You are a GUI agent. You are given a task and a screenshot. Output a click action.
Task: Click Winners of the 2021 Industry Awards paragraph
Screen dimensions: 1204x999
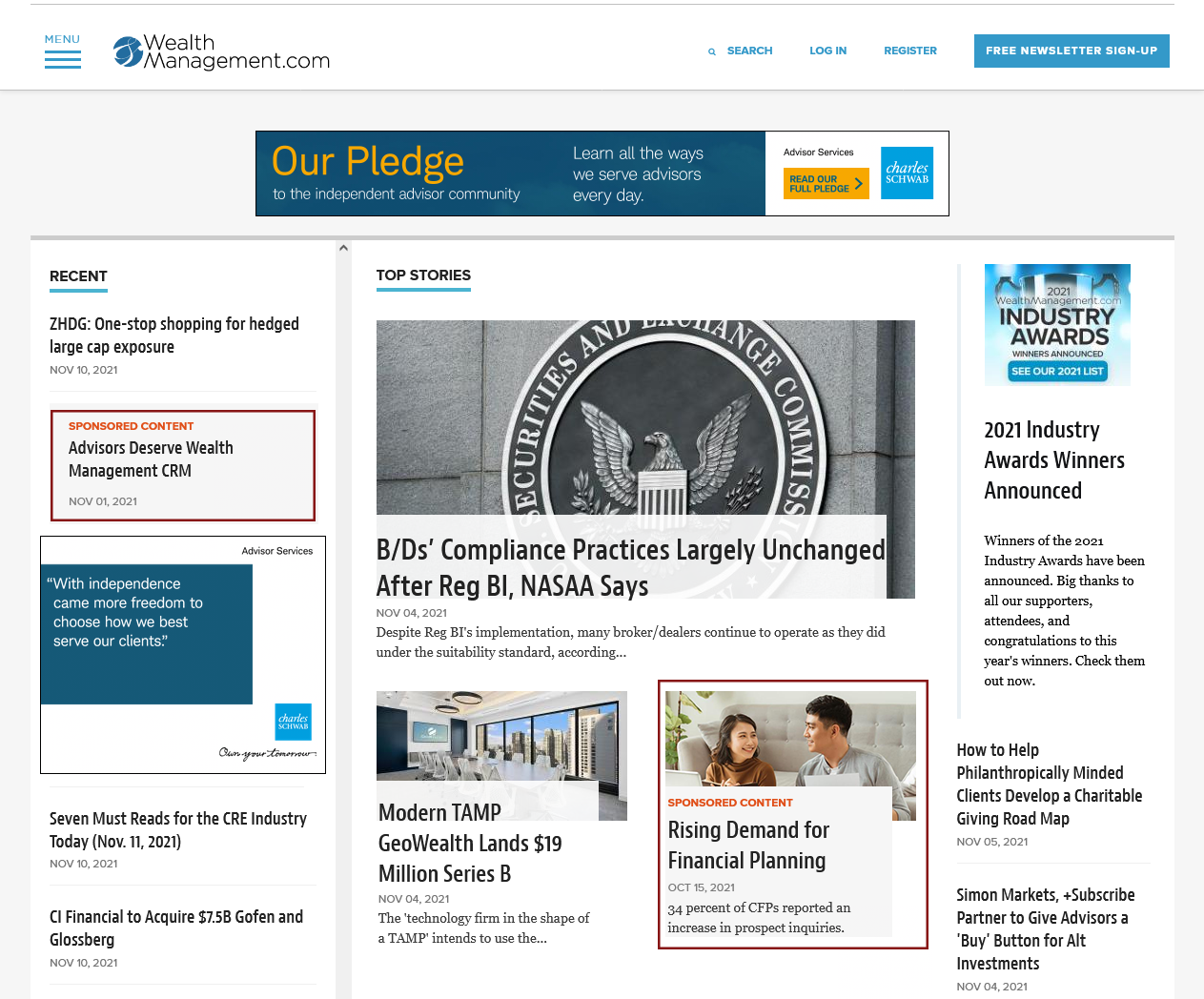[1064, 611]
